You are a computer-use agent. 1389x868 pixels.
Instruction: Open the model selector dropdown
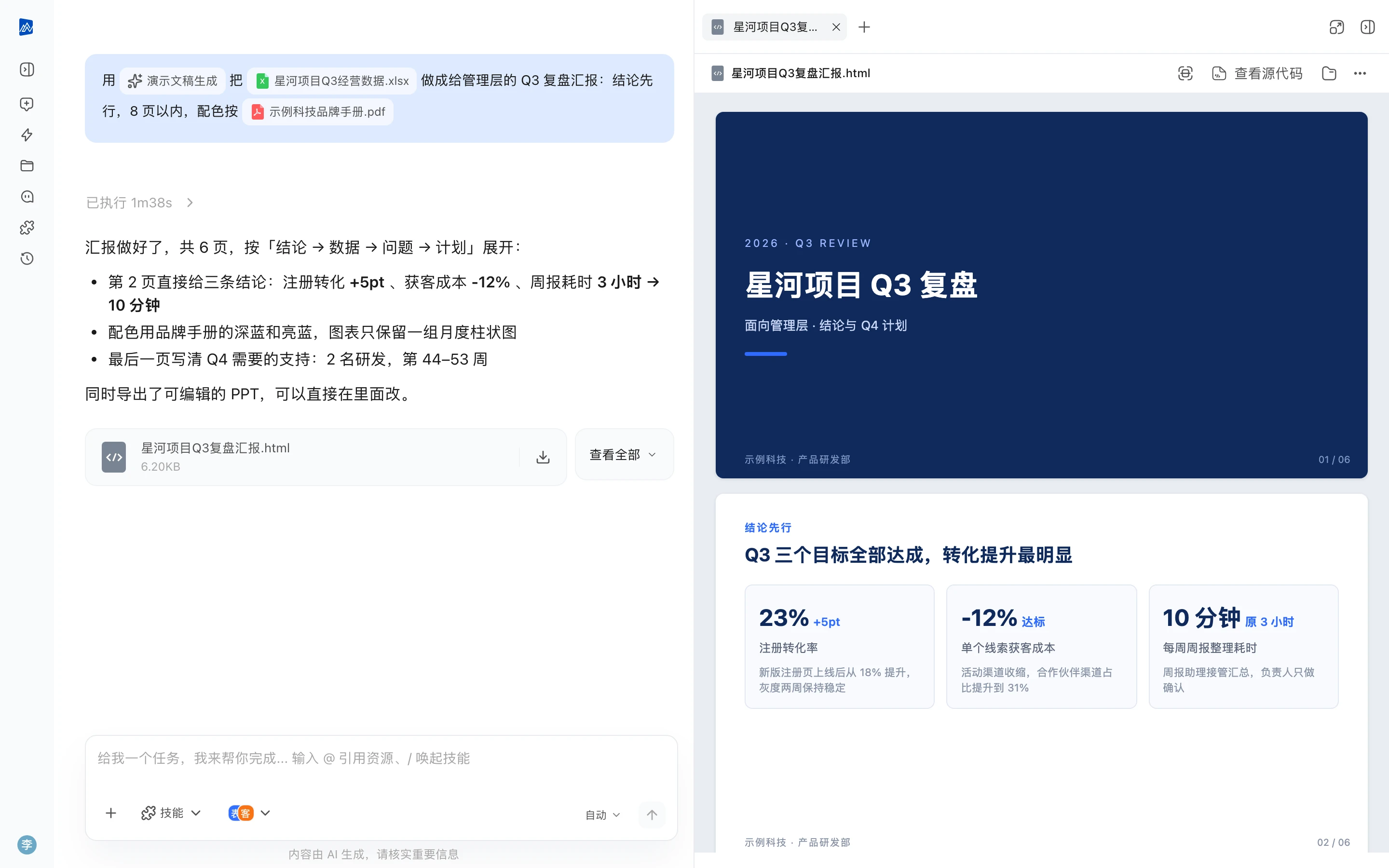click(x=249, y=813)
